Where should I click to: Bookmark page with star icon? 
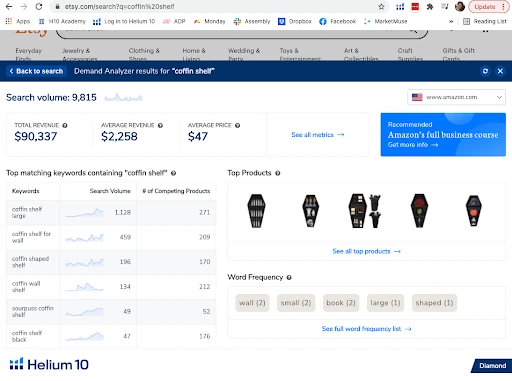[x=381, y=7]
